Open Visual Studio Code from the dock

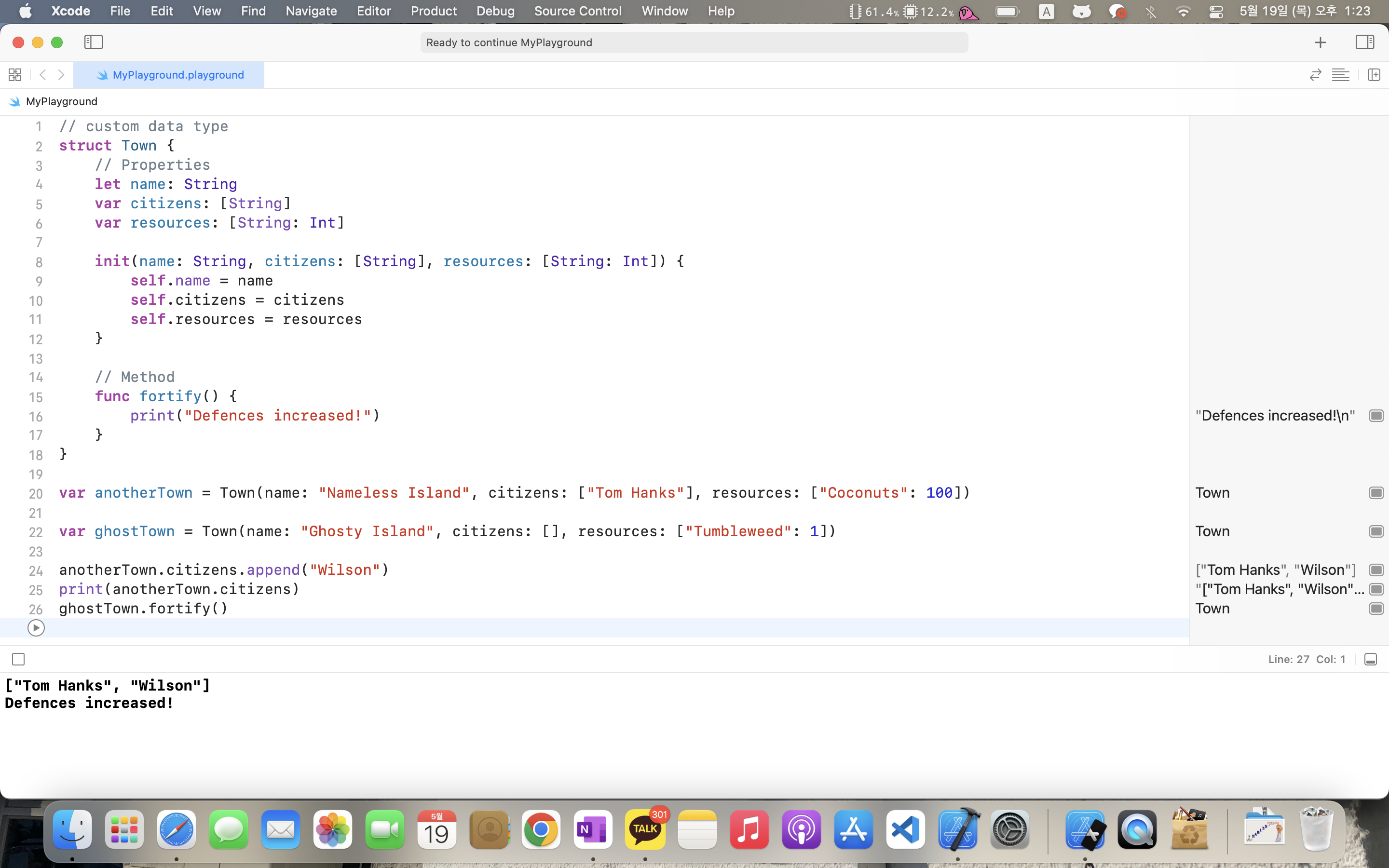click(x=905, y=829)
